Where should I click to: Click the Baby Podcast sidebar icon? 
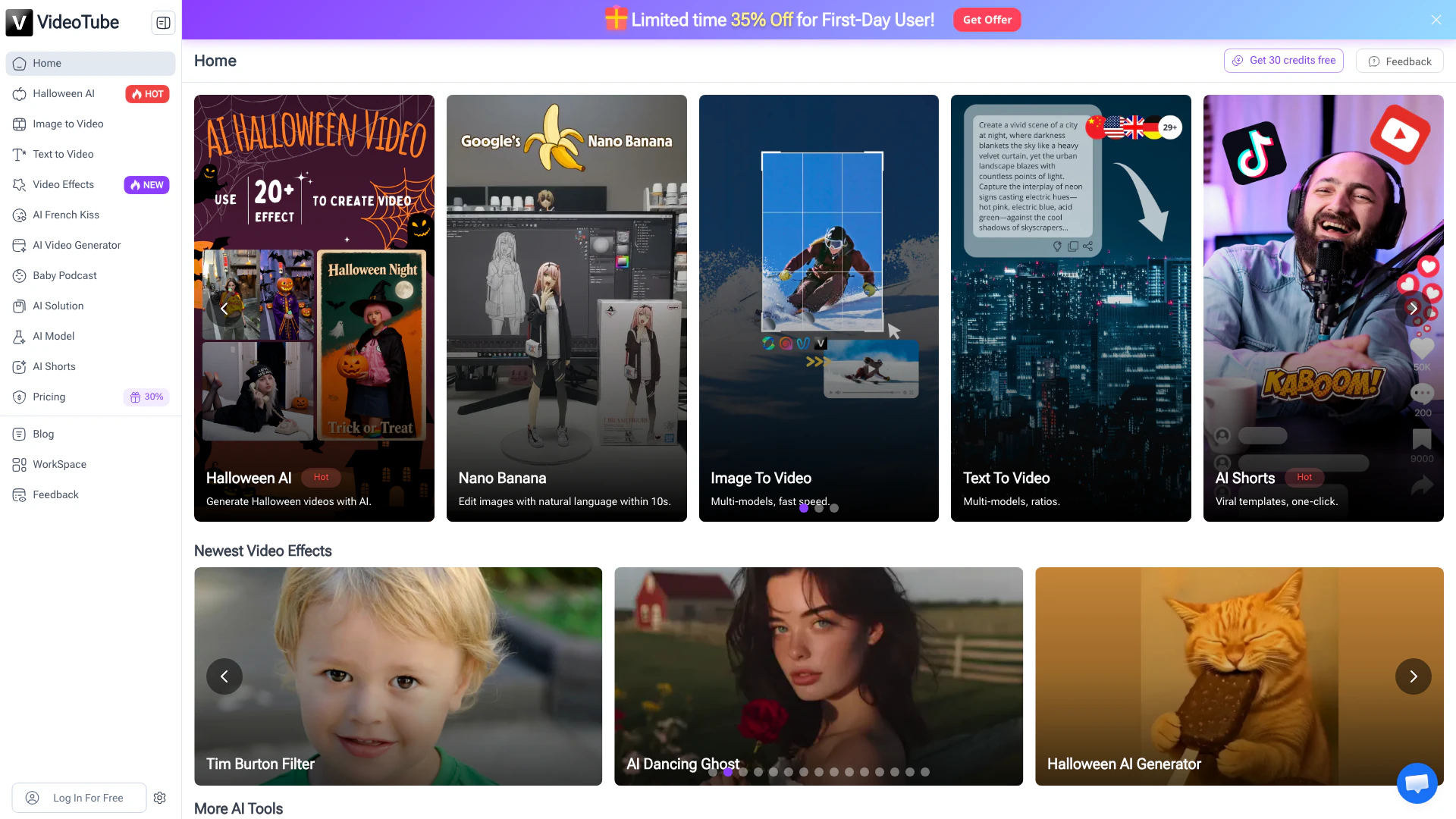pyautogui.click(x=19, y=276)
